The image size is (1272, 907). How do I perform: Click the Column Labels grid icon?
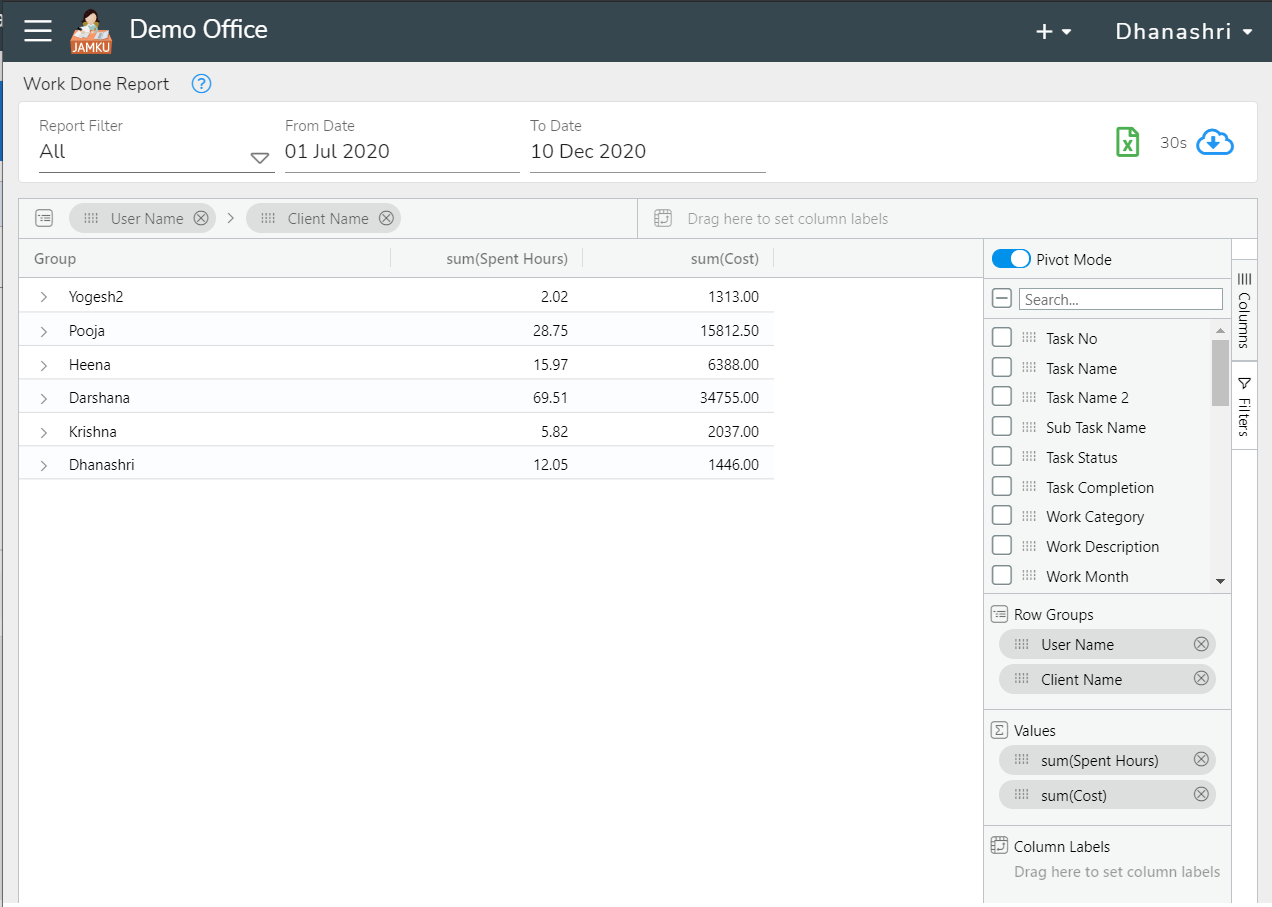click(x=998, y=845)
